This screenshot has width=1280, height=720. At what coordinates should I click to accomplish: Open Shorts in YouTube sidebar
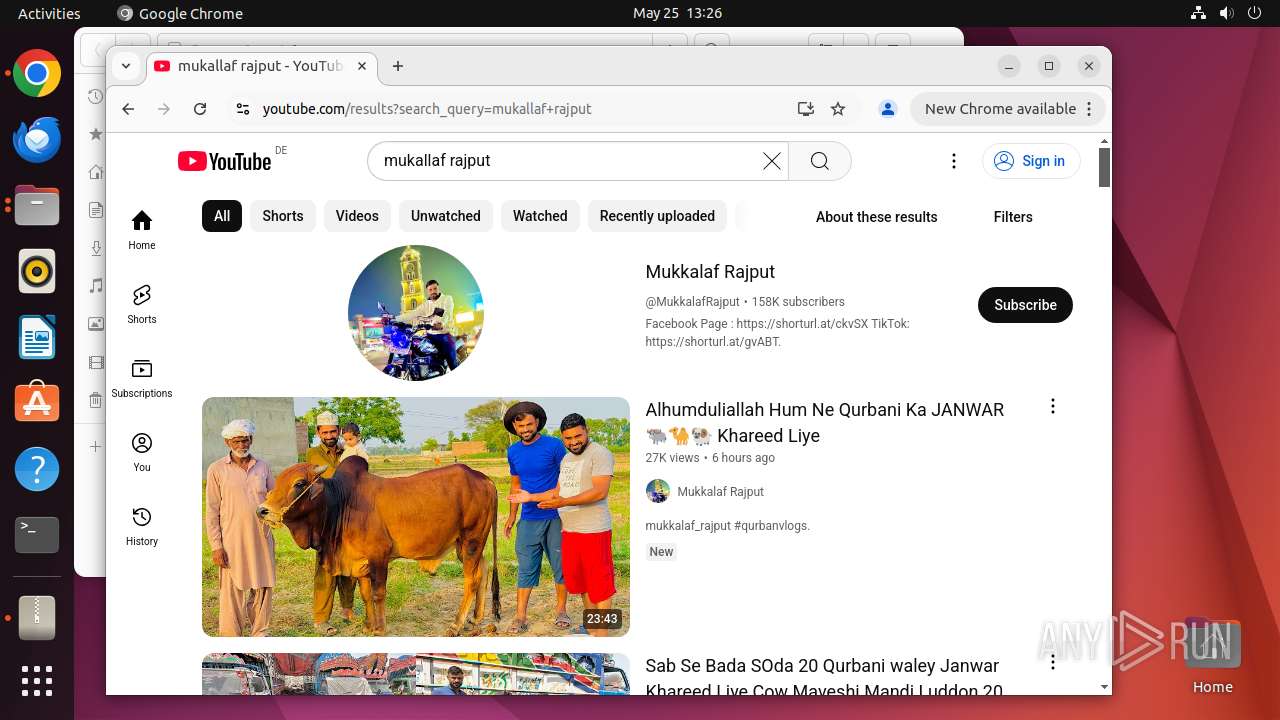click(x=142, y=304)
